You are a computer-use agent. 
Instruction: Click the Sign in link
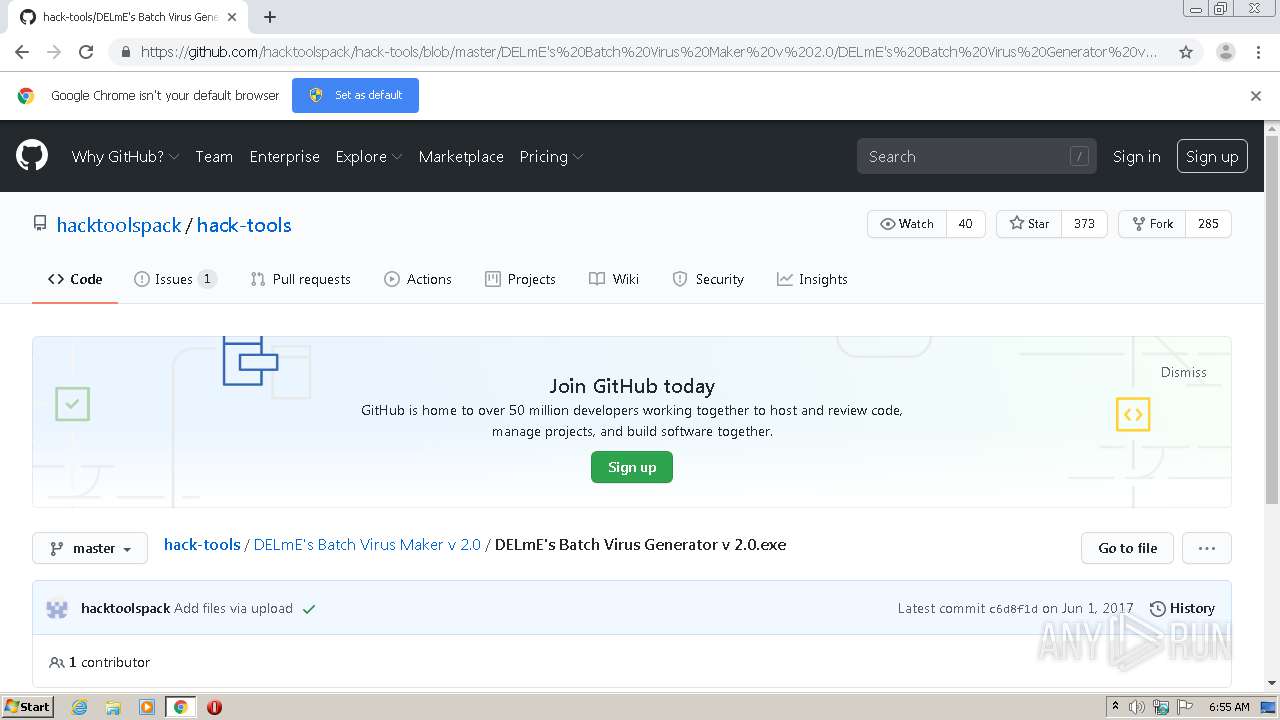(1137, 156)
